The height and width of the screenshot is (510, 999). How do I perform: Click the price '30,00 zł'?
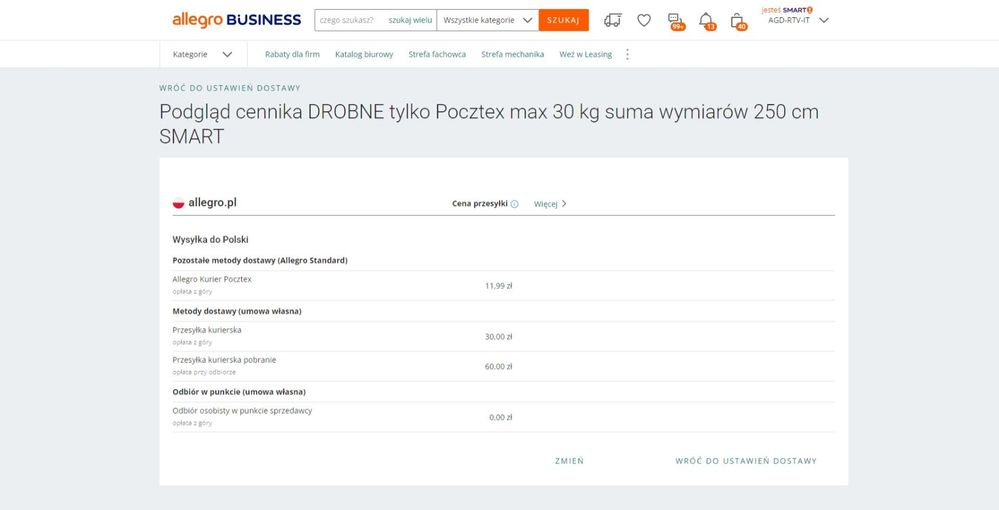coord(499,337)
